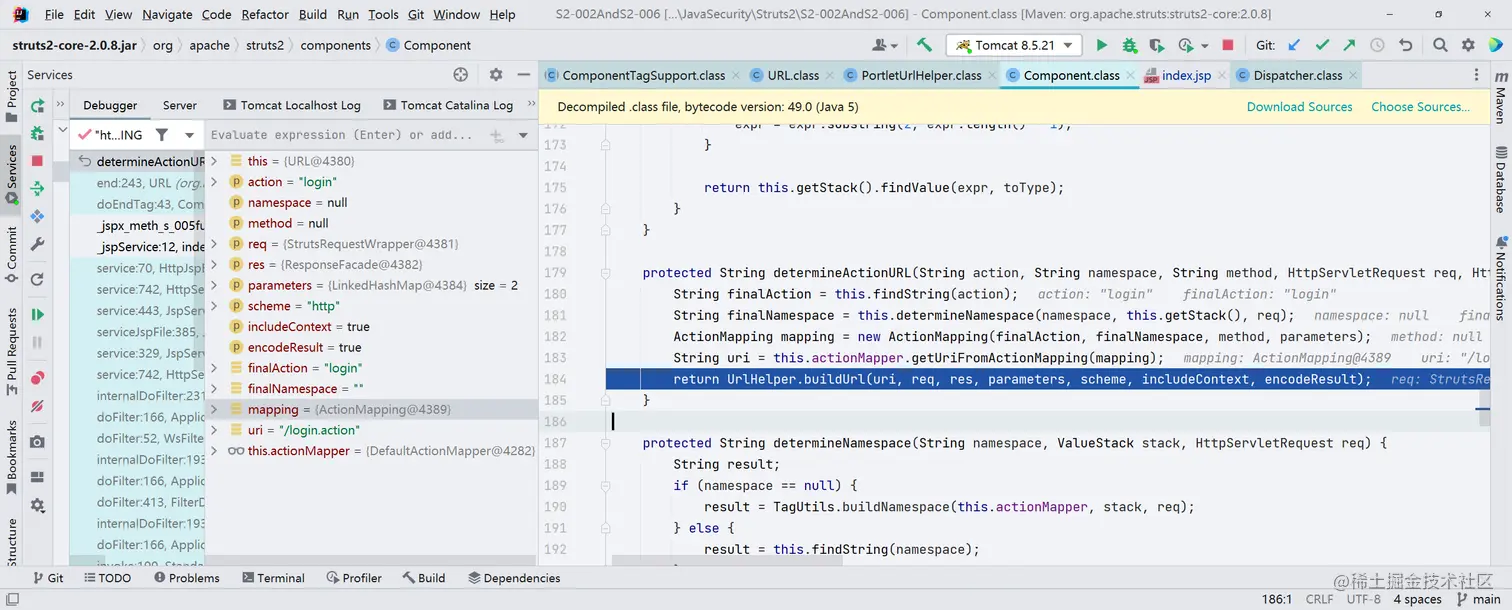Open the editor tabs three-dot menu

click(x=1478, y=75)
